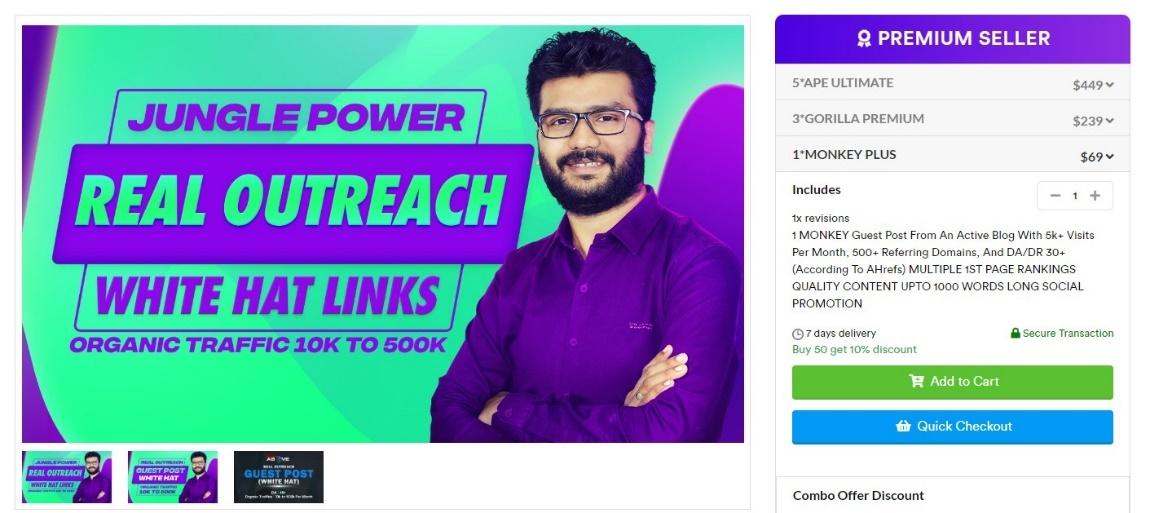The image size is (1150, 513).
Task: Open the Buy 50 get 10% discount link
Action: click(x=854, y=349)
